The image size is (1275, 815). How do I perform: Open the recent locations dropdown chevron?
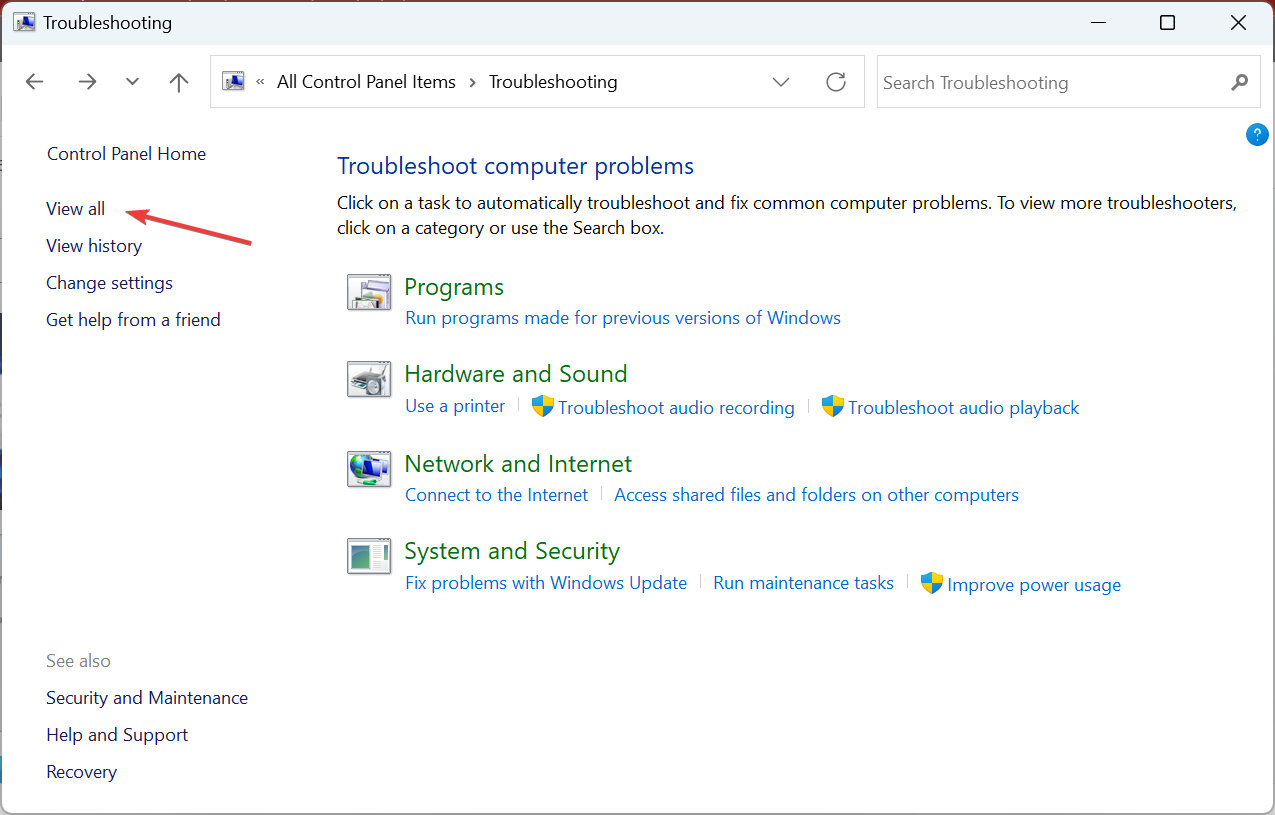[132, 82]
